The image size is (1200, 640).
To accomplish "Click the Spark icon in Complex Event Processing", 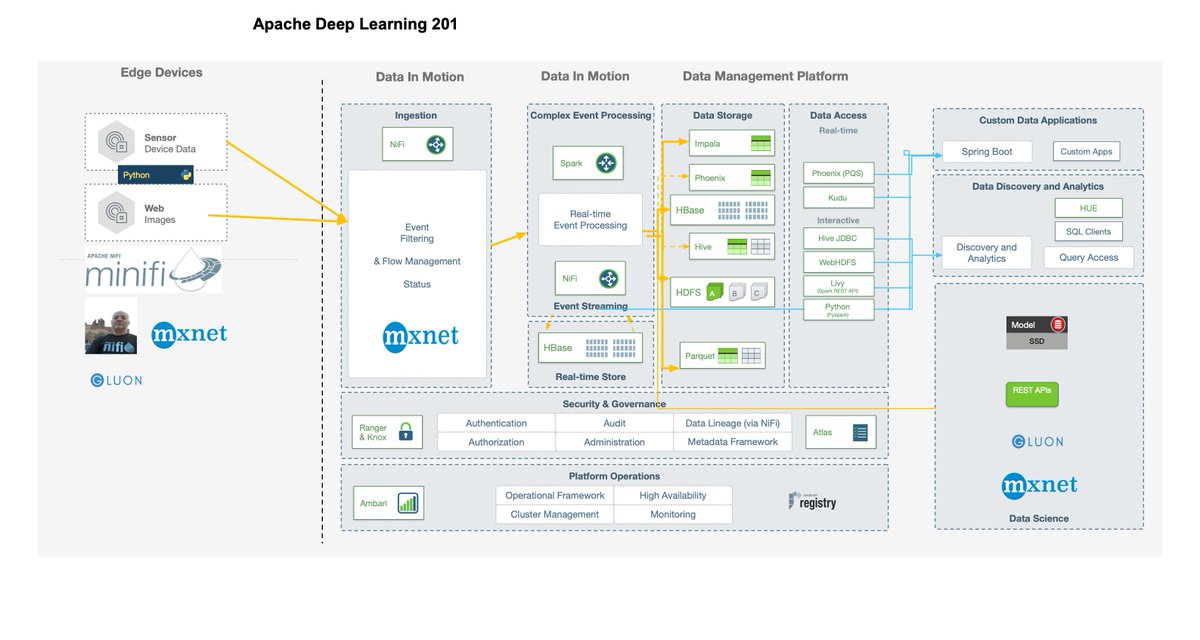I will 606,163.
